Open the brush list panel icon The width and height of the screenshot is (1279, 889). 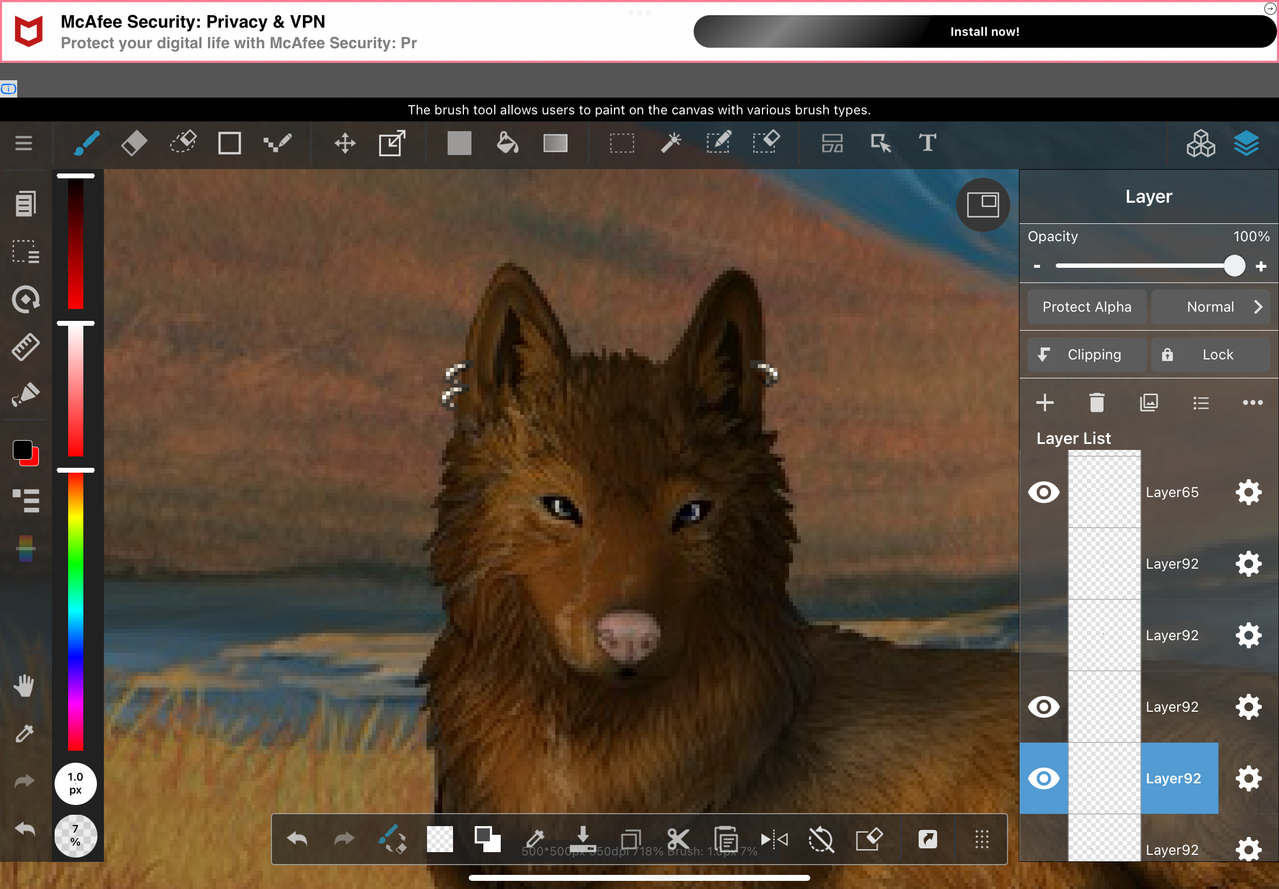tap(26, 500)
